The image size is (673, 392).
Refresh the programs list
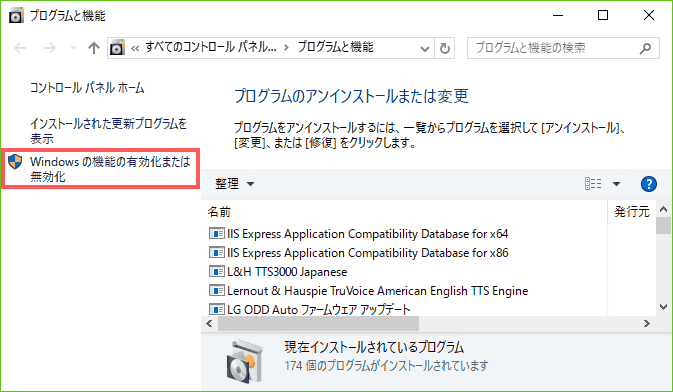445,48
